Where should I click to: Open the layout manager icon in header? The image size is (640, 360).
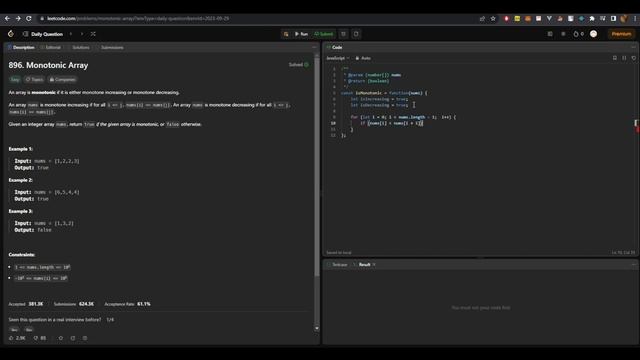550,34
